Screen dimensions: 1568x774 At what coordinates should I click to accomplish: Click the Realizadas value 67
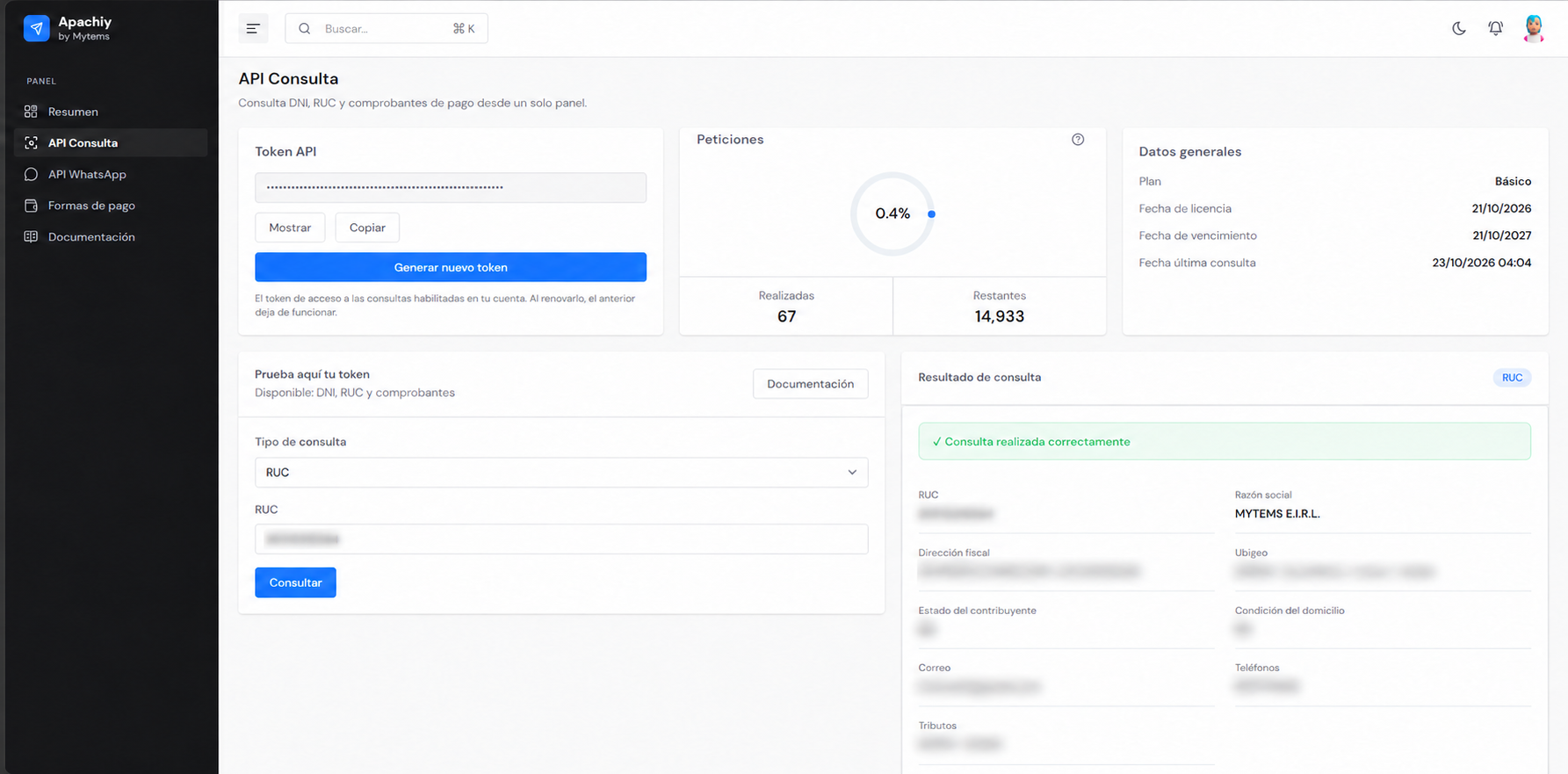pos(786,316)
